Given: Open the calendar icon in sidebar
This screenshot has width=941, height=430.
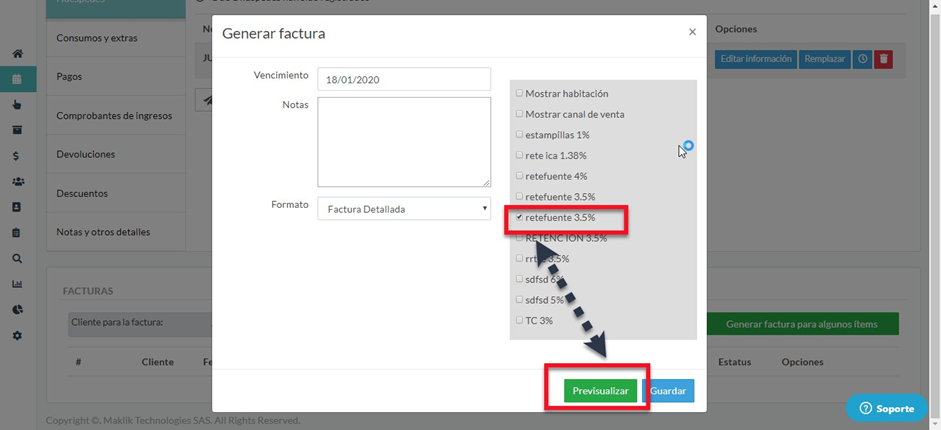Looking at the screenshot, I should [x=17, y=79].
